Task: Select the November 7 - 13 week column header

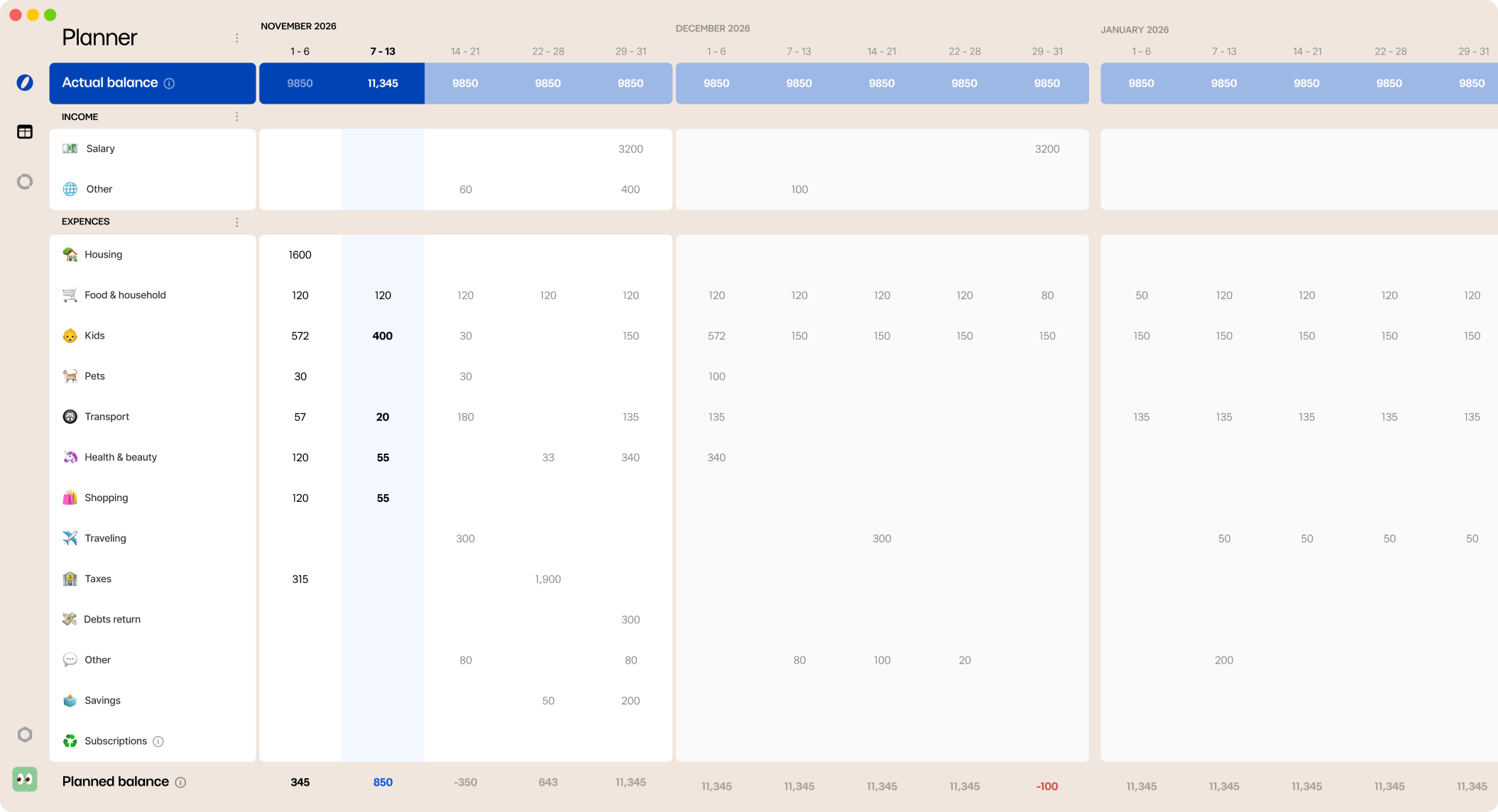Action: [383, 51]
